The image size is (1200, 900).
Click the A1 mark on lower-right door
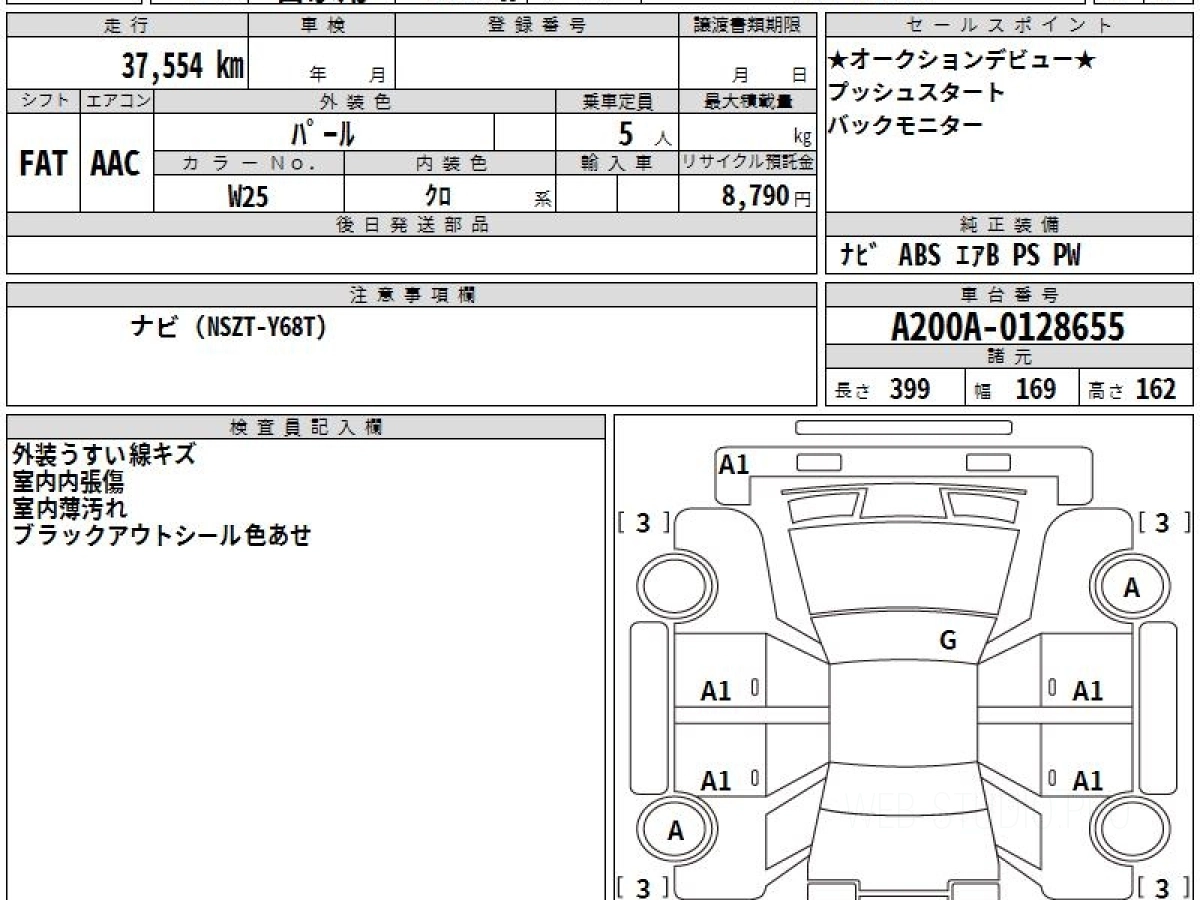[1087, 780]
